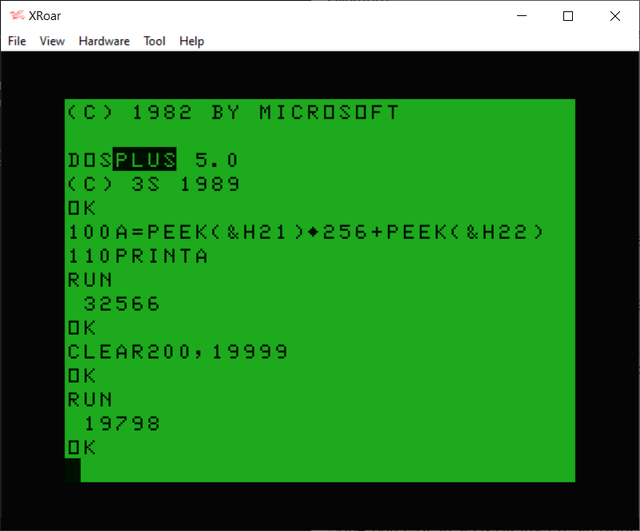The image size is (640, 531).
Task: Click BASIC line 100 with PEEK(&H21)
Action: [x=305, y=232]
